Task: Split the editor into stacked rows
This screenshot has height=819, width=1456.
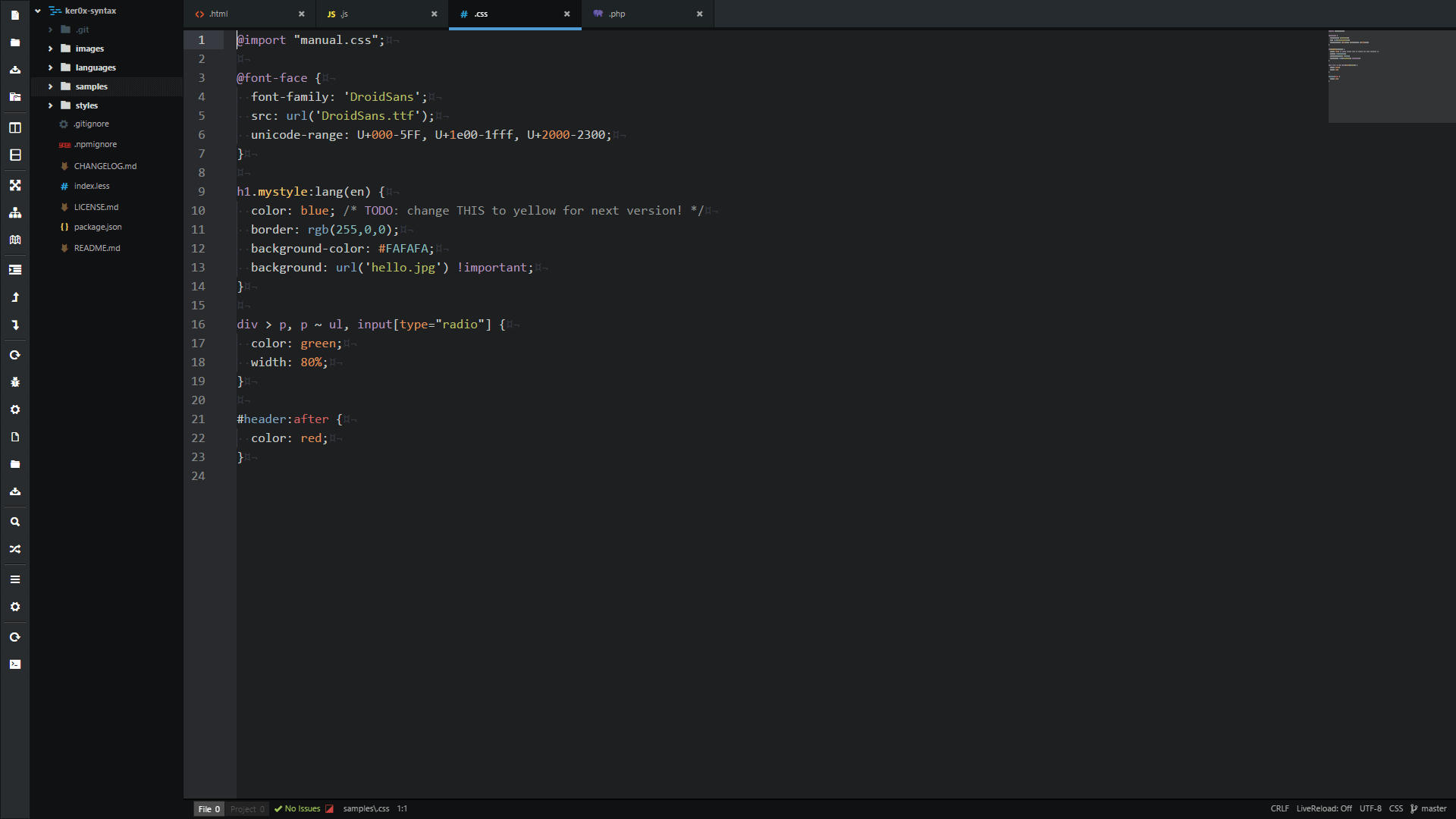Action: coord(15,155)
